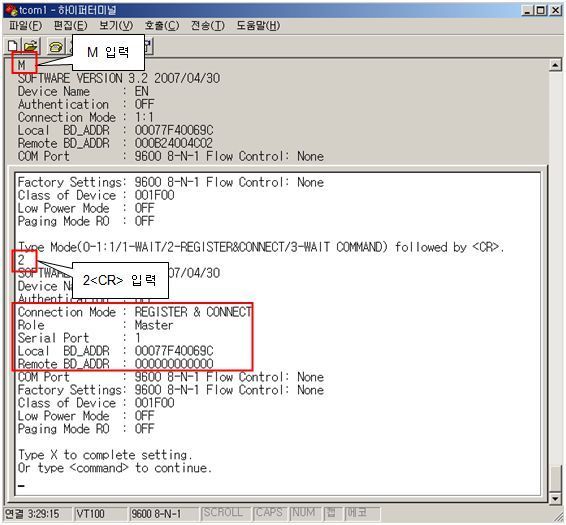Viewport: 566px width, 525px height.
Task: Click the telephone Call toolbar icon
Action: [55, 46]
